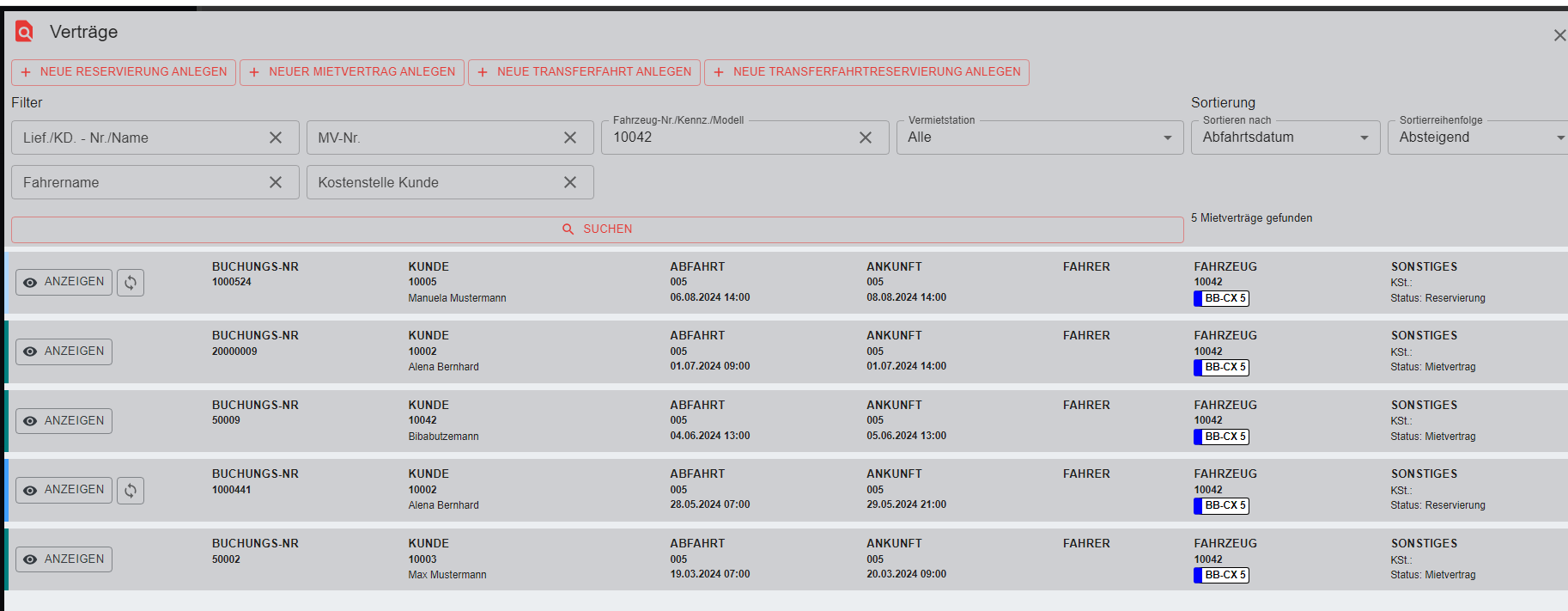Create new reservation via Neue Reservierung anlegen
1568x611 pixels.
click(x=124, y=72)
